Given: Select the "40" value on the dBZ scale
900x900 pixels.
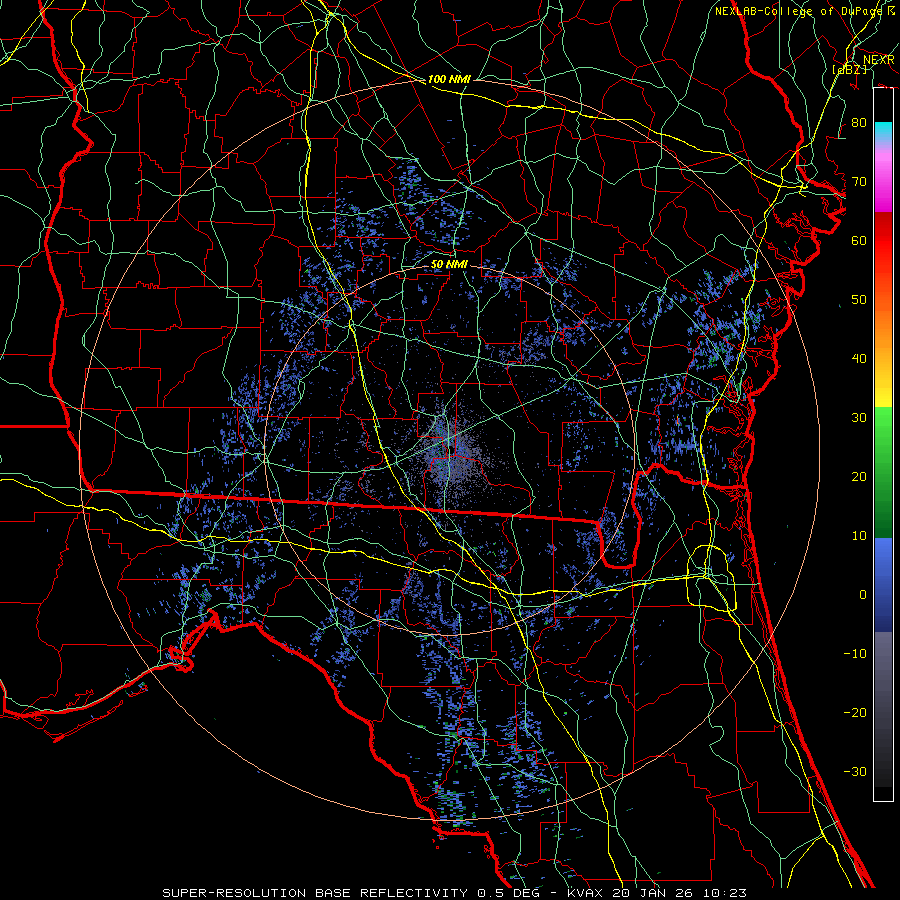Looking at the screenshot, I should 859,359.
